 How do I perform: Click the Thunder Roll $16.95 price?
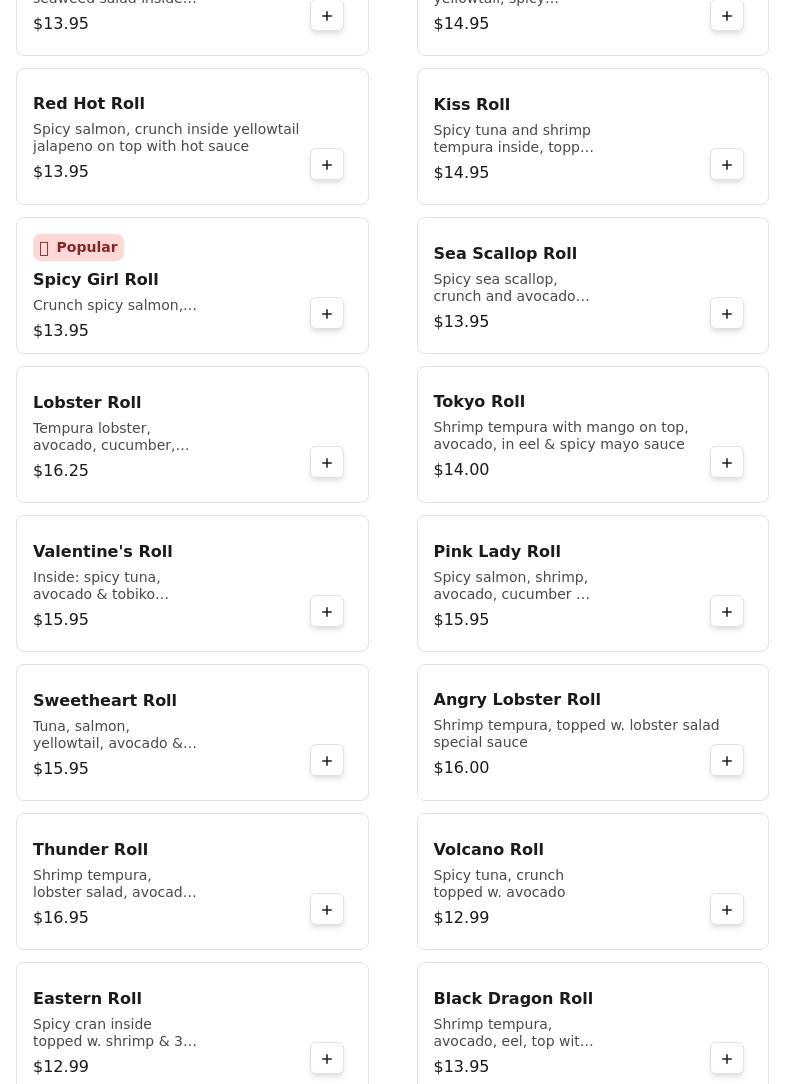coord(61,918)
